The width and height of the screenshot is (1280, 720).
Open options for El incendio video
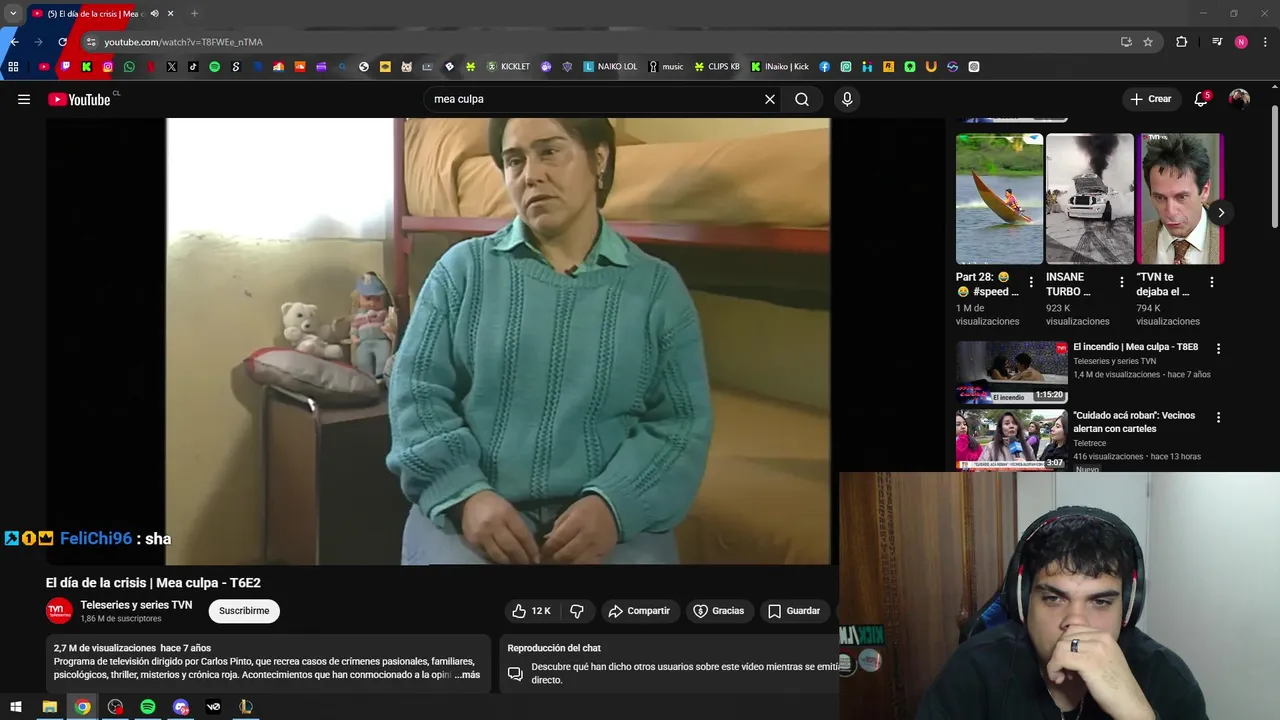tap(1218, 349)
